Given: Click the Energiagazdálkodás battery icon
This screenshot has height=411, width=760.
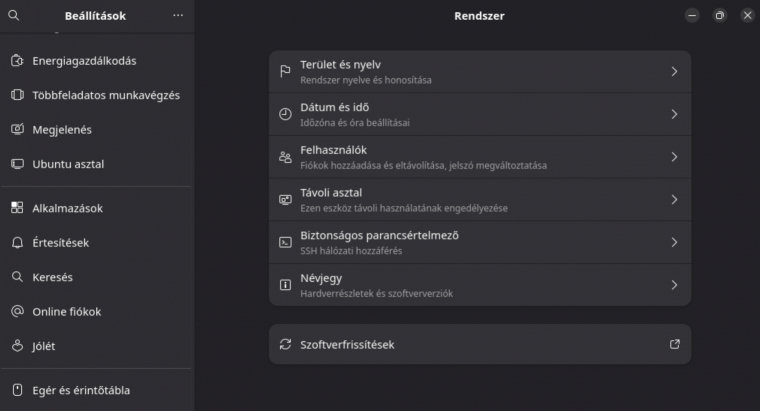Looking at the screenshot, I should 17,61.
